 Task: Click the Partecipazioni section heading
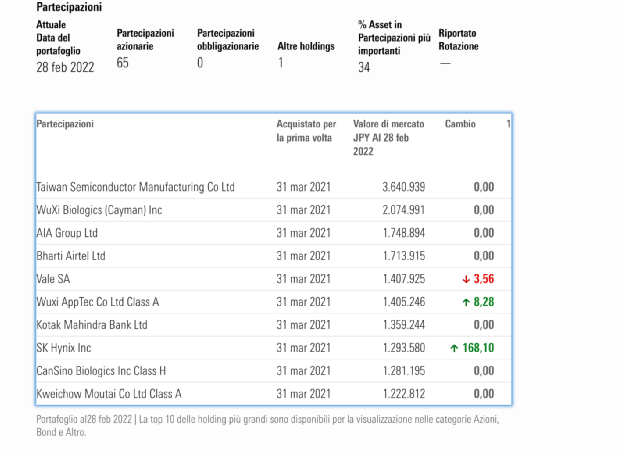point(69,7)
